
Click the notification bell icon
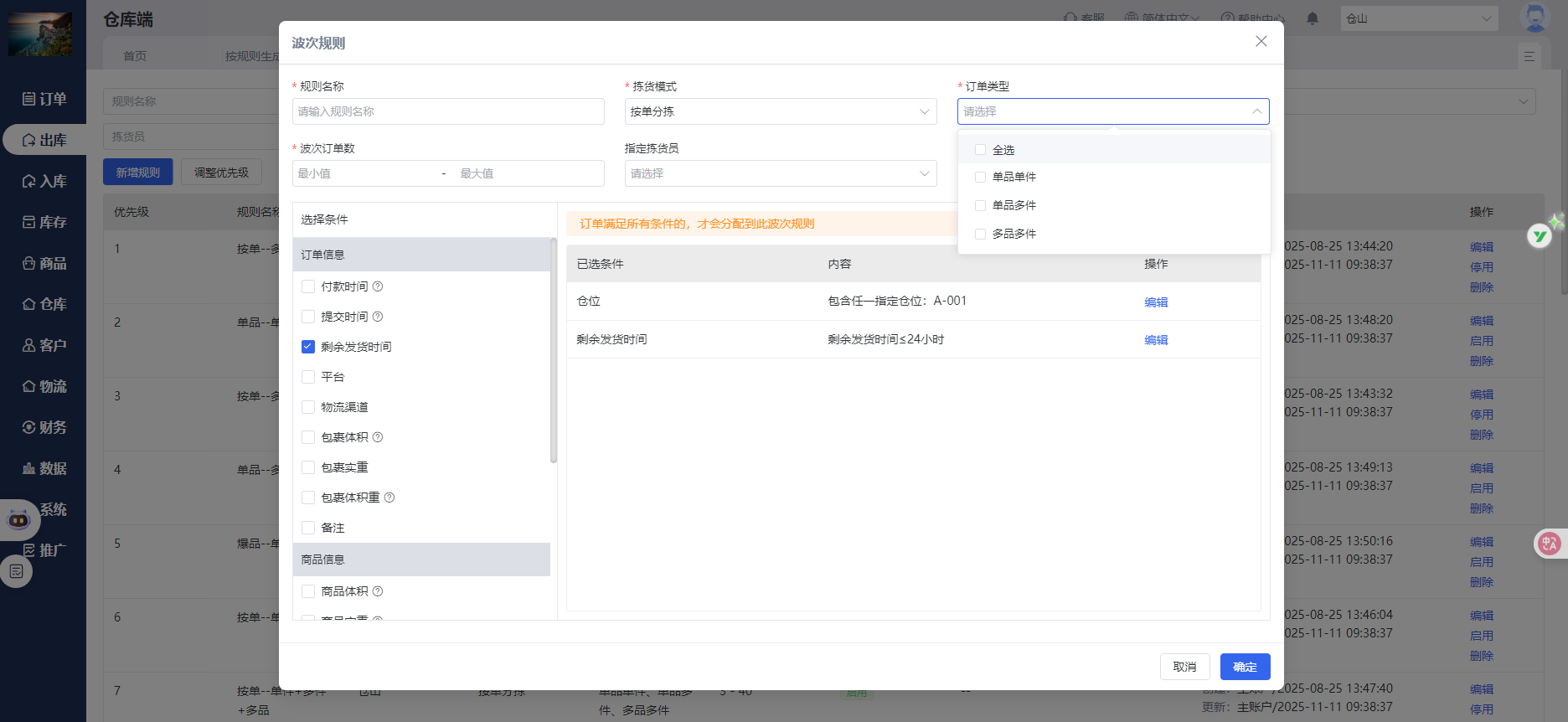(1313, 18)
